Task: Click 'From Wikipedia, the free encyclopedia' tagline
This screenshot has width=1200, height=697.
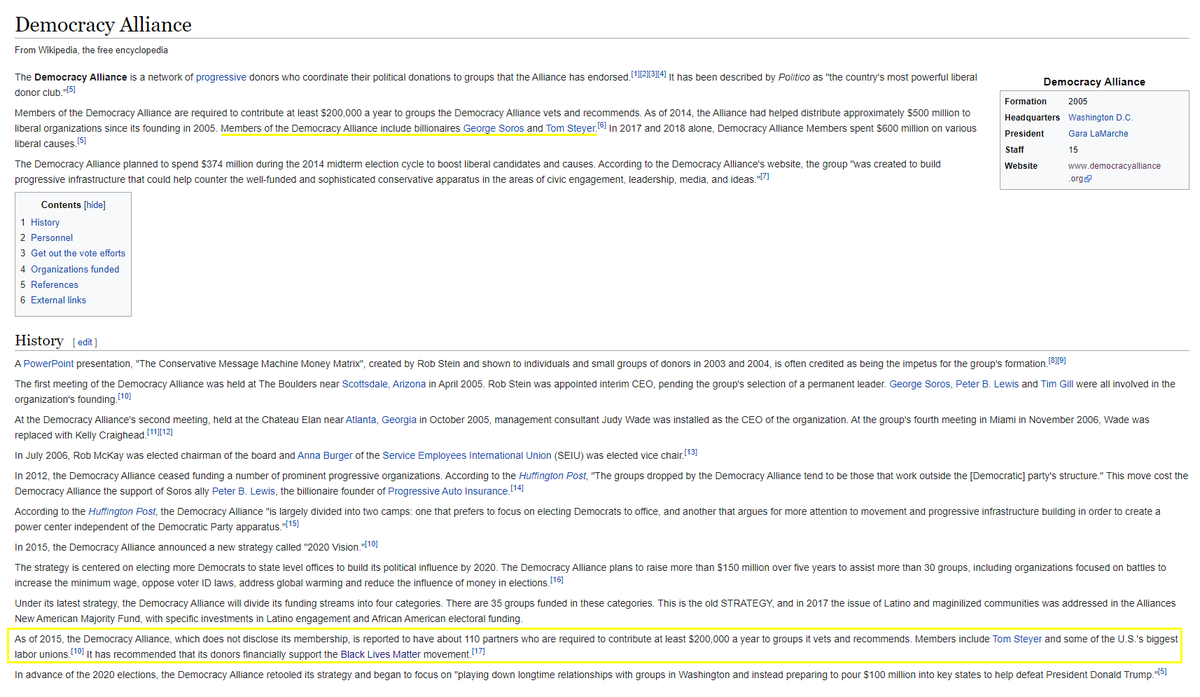Action: click(91, 50)
